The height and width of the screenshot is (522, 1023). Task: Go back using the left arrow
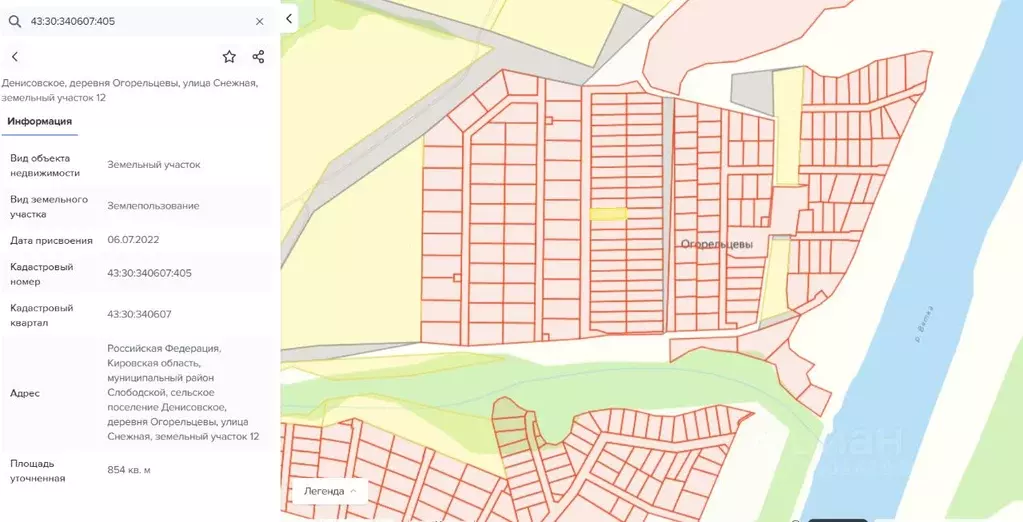coord(15,57)
